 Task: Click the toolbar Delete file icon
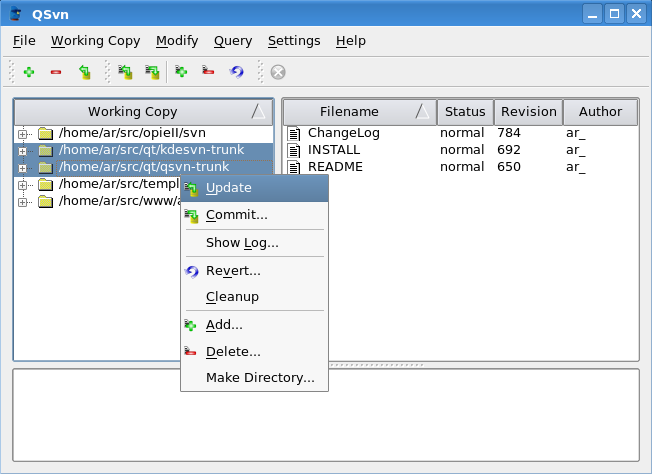tap(208, 71)
